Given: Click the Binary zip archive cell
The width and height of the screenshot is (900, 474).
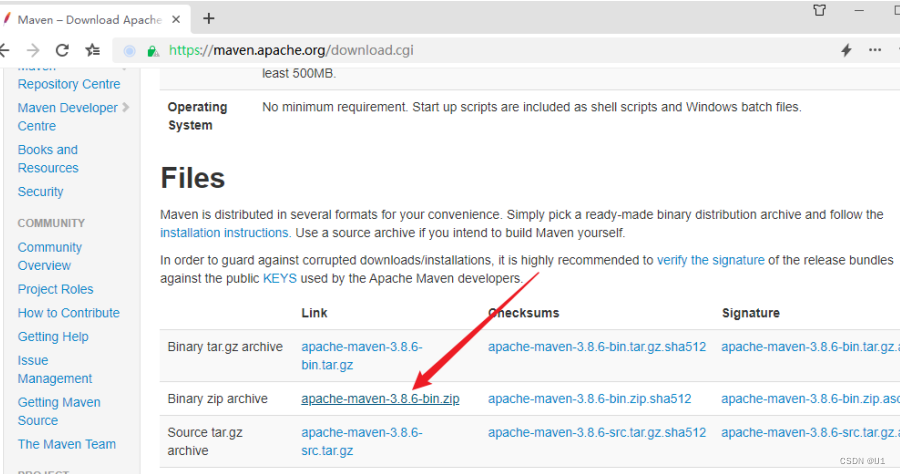Looking at the screenshot, I should click(218, 399).
